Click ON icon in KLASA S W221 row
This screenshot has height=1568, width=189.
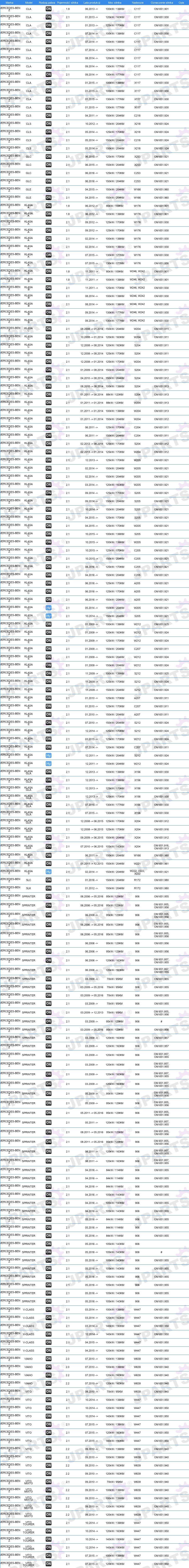(49, 863)
